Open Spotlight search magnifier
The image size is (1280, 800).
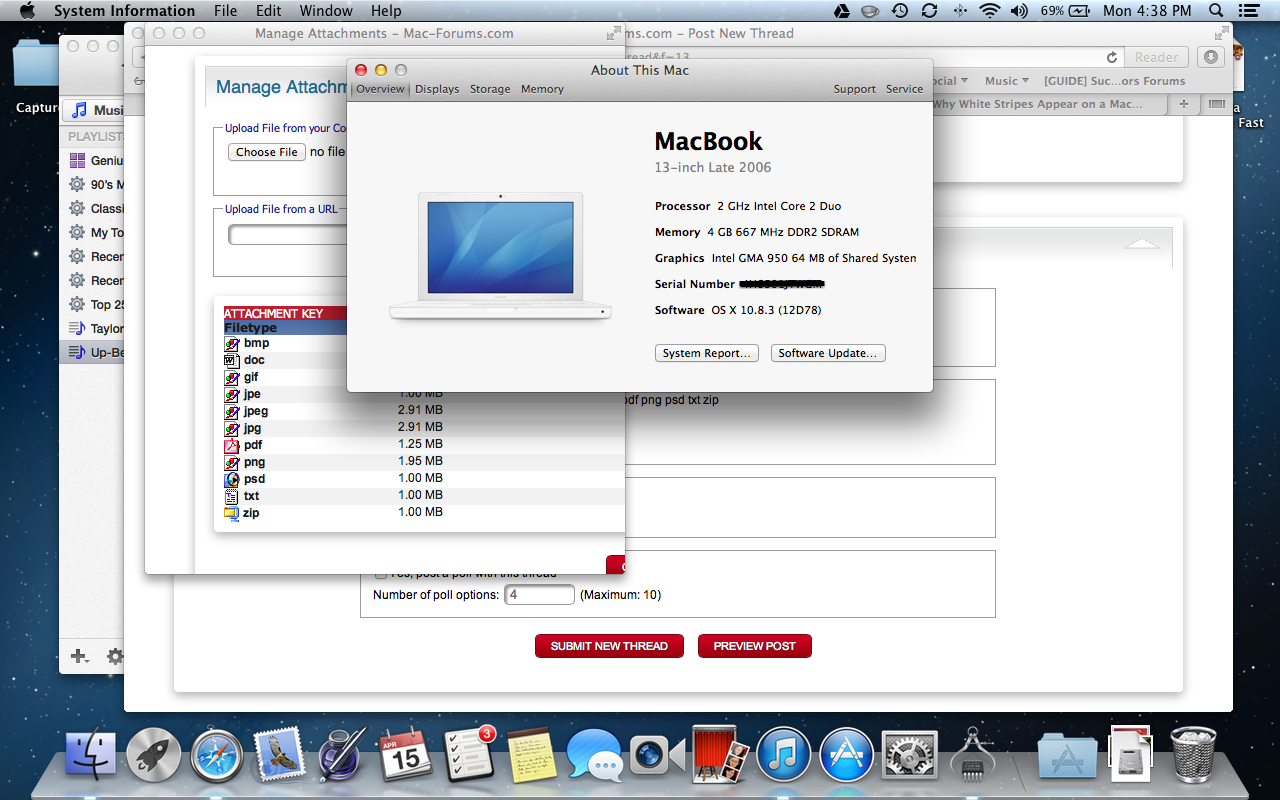(1216, 11)
